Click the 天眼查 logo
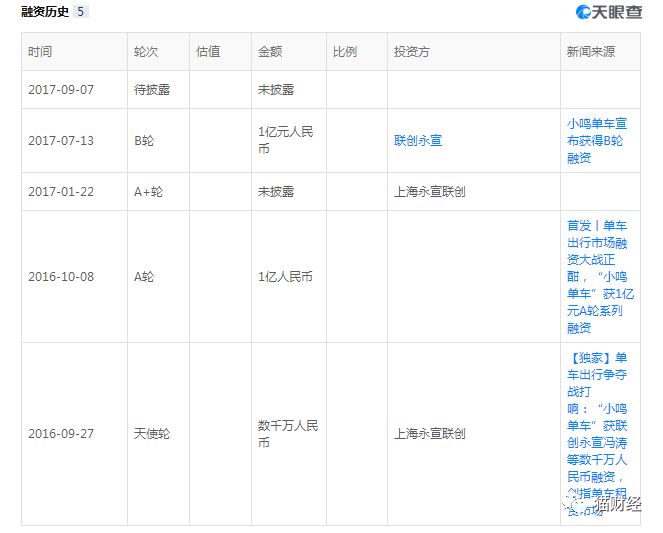Screen dimensions: 663x533 [608, 12]
